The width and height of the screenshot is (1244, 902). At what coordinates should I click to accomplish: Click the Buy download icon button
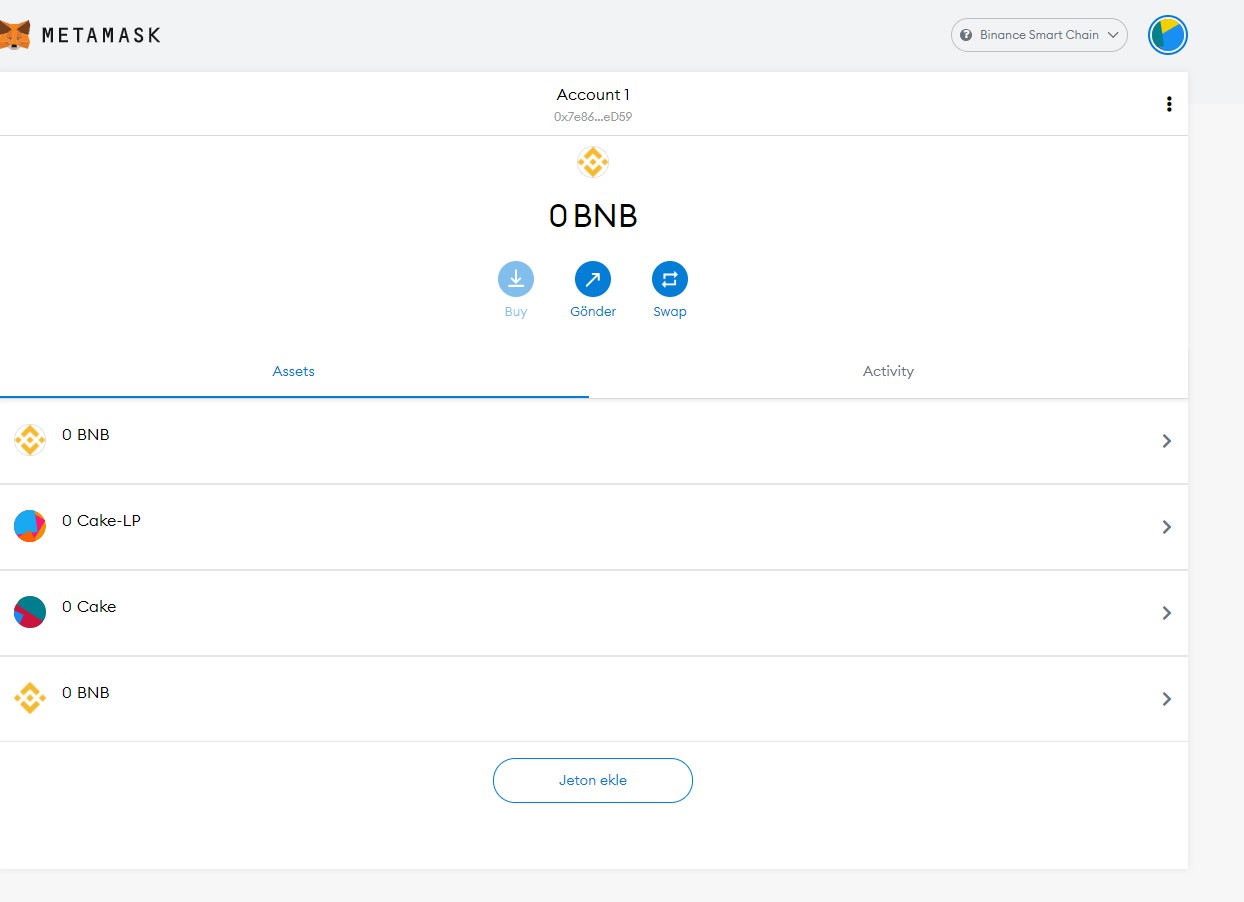(x=516, y=279)
